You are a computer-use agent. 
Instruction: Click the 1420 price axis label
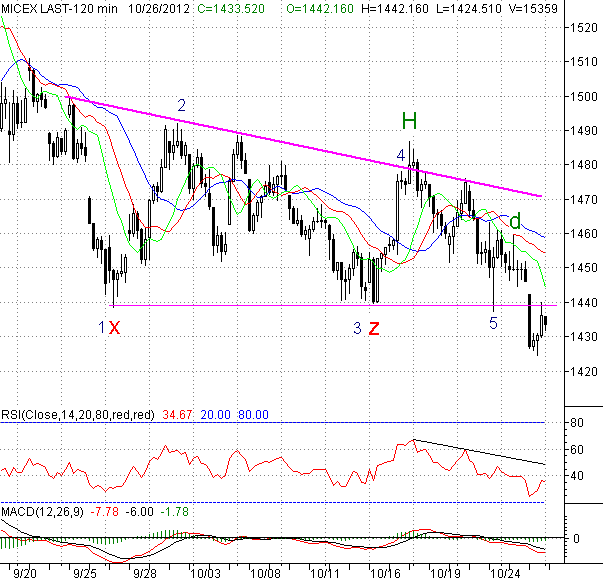(584, 371)
